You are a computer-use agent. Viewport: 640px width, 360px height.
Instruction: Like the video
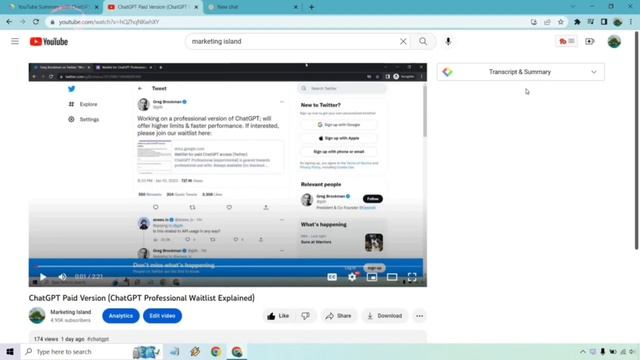click(278, 316)
